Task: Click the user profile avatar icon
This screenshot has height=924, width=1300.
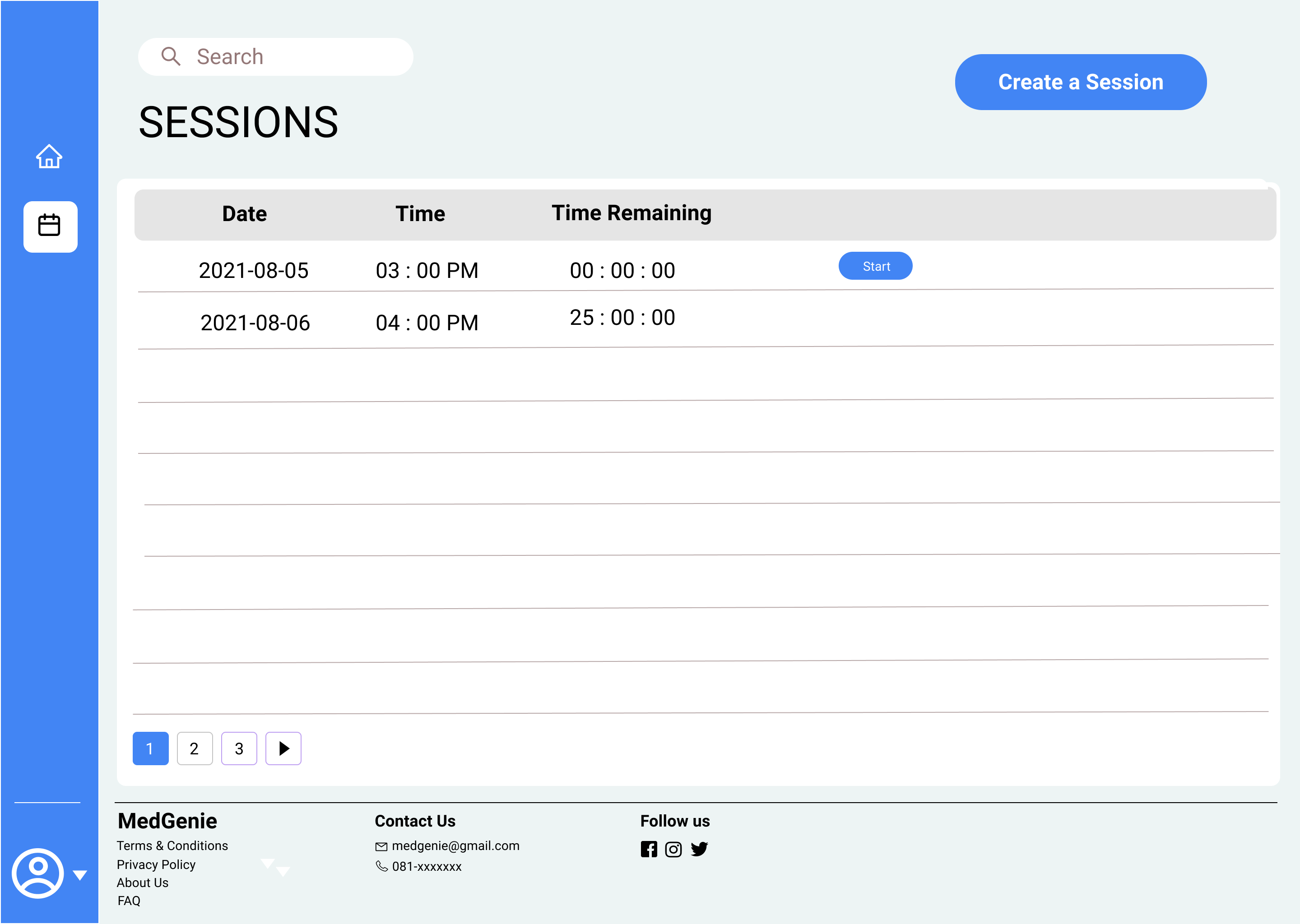Action: (37, 873)
